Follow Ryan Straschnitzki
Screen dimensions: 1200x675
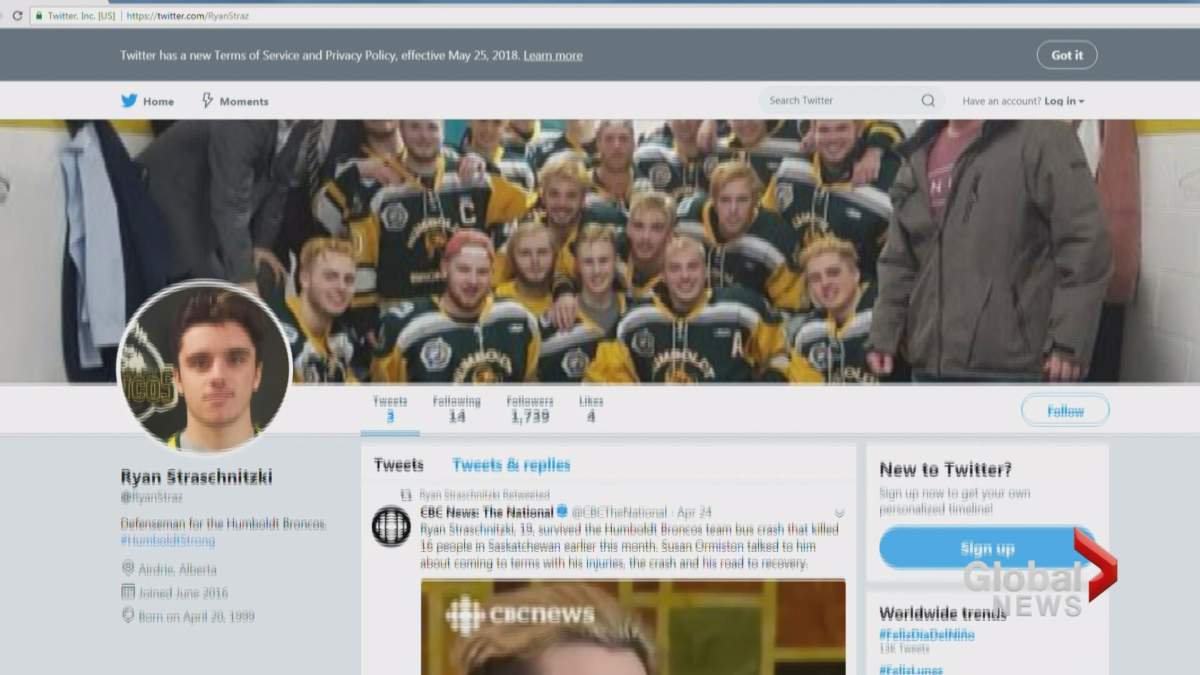(1065, 411)
